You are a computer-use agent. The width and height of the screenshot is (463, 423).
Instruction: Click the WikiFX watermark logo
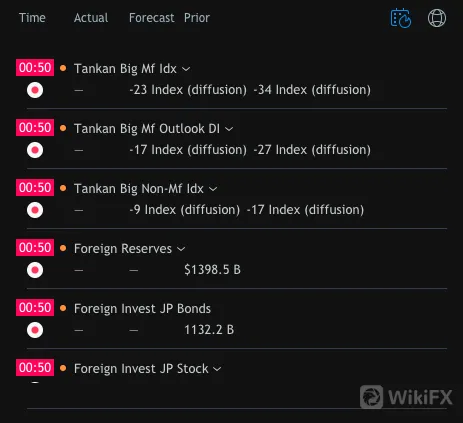tap(406, 397)
